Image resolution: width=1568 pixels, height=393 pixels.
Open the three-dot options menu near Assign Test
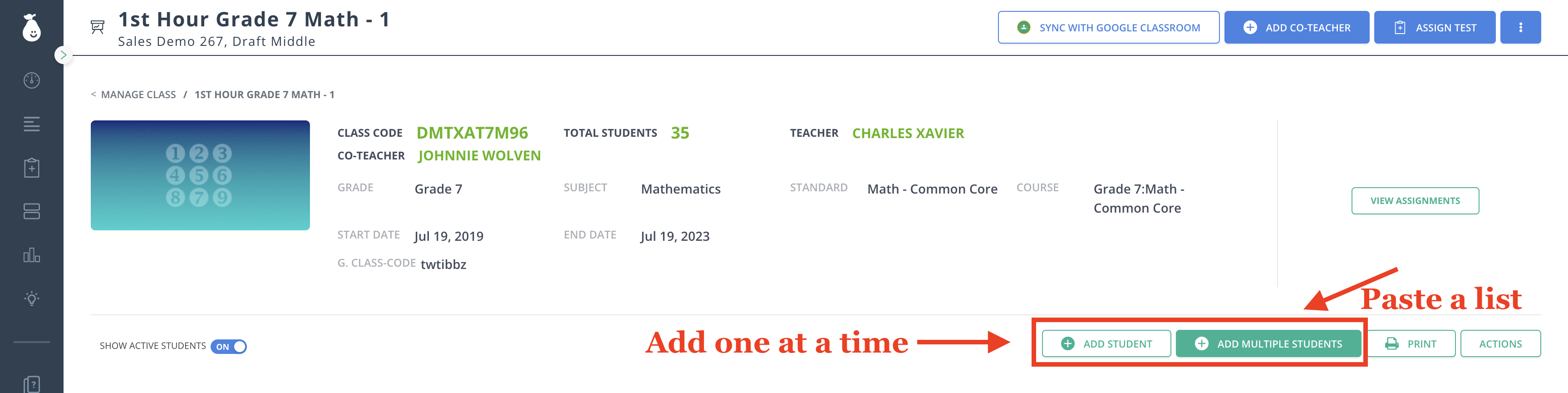[1520, 27]
